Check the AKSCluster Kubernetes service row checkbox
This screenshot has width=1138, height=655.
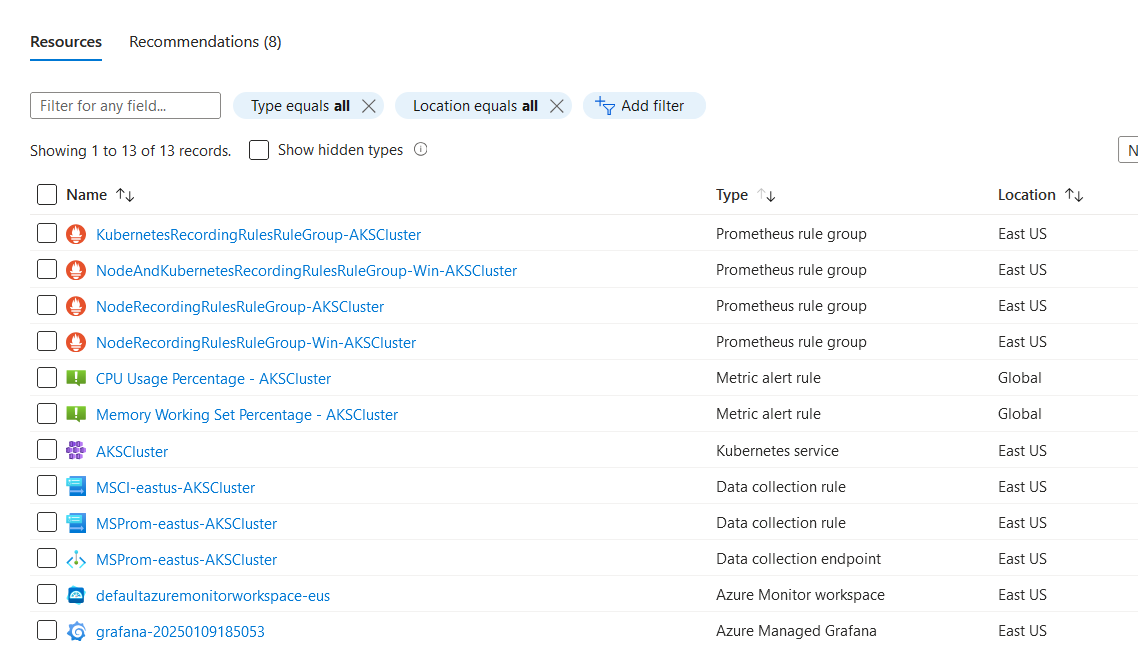pos(46,449)
